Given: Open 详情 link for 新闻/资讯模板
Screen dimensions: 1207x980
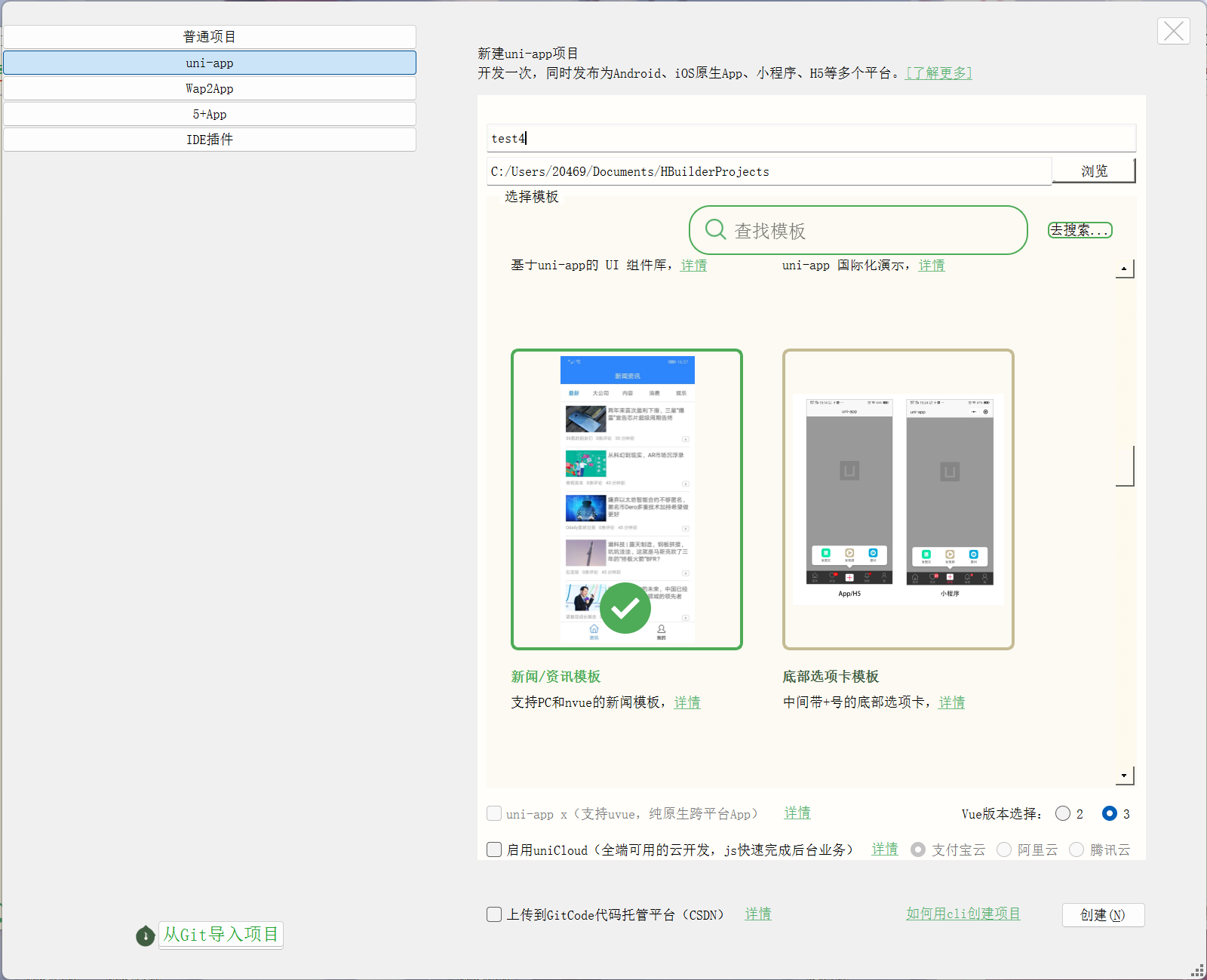Looking at the screenshot, I should [687, 702].
